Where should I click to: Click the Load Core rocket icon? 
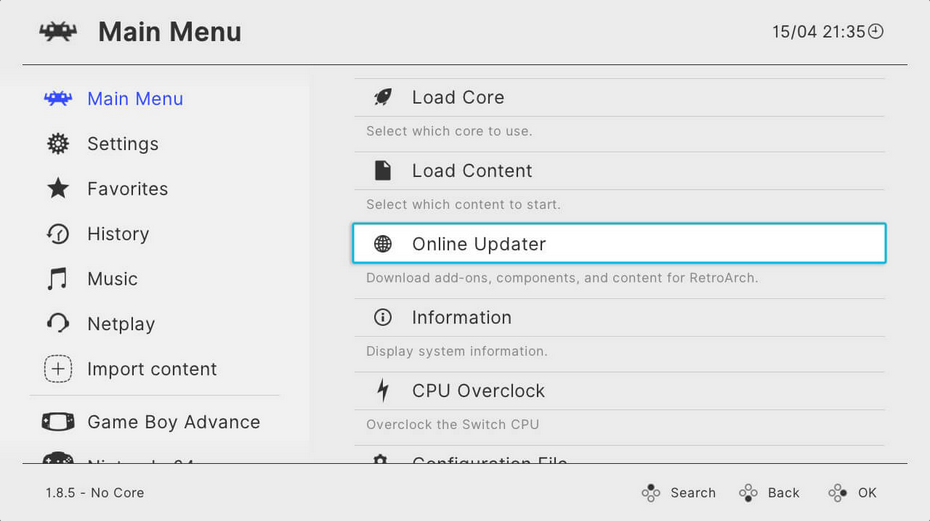[x=383, y=97]
